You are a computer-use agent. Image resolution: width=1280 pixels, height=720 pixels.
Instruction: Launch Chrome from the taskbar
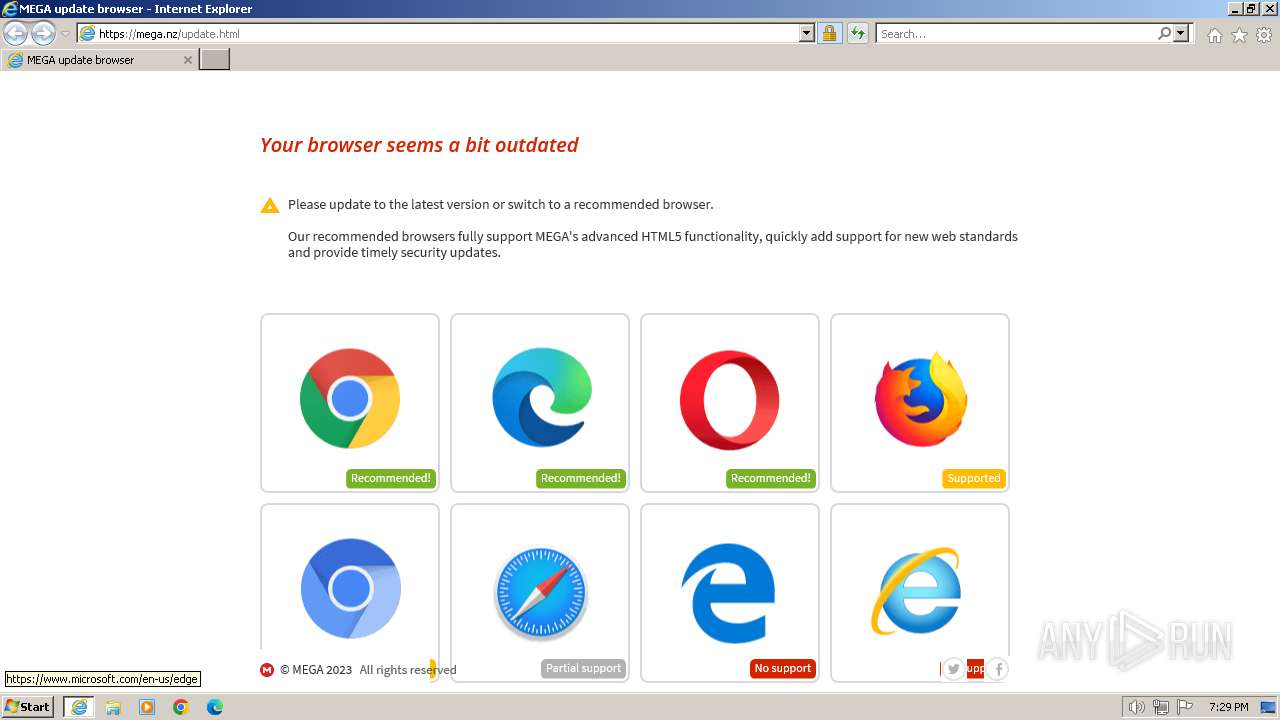pyautogui.click(x=181, y=707)
